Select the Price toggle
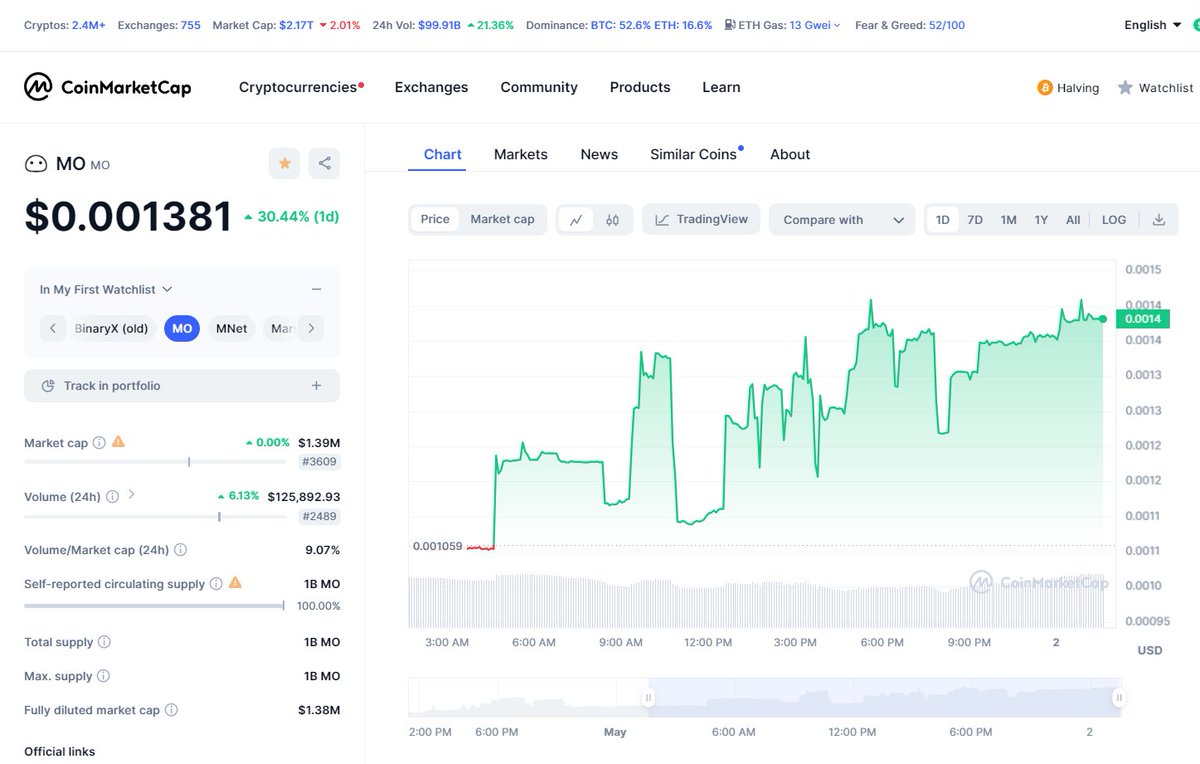Viewport: 1200px width, 764px height. click(435, 219)
